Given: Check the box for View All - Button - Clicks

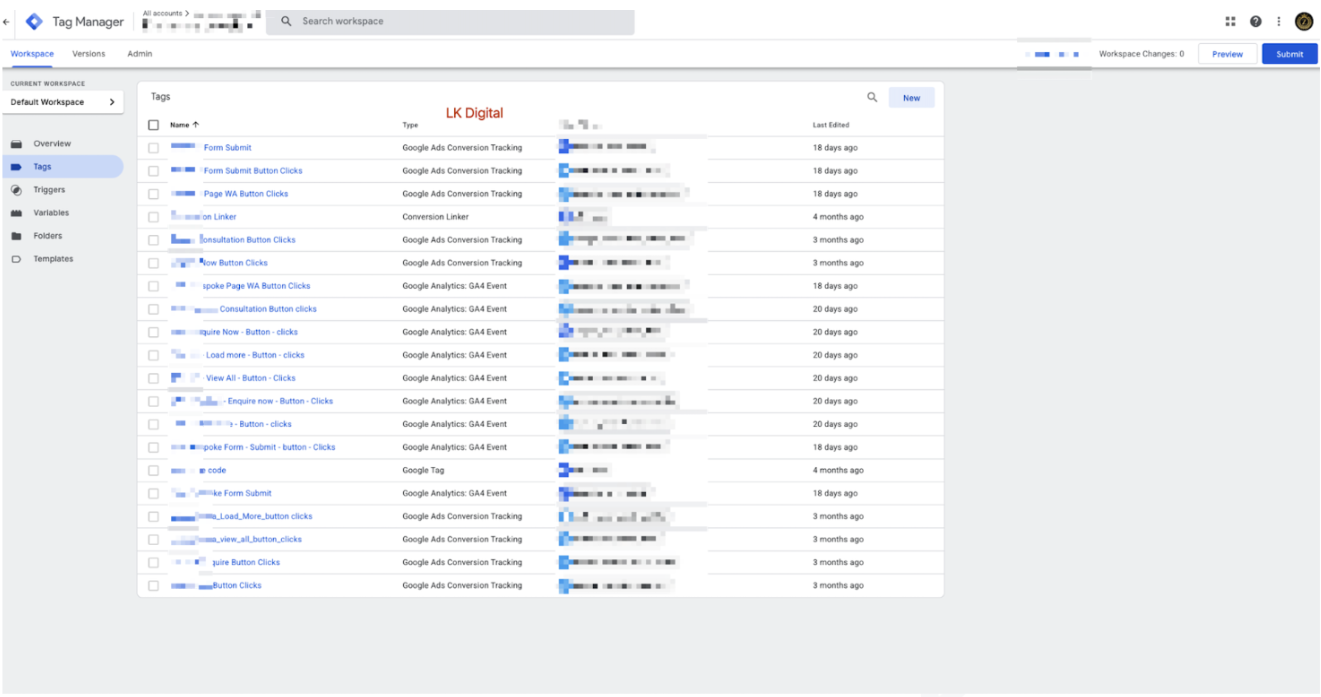Looking at the screenshot, I should tap(153, 378).
